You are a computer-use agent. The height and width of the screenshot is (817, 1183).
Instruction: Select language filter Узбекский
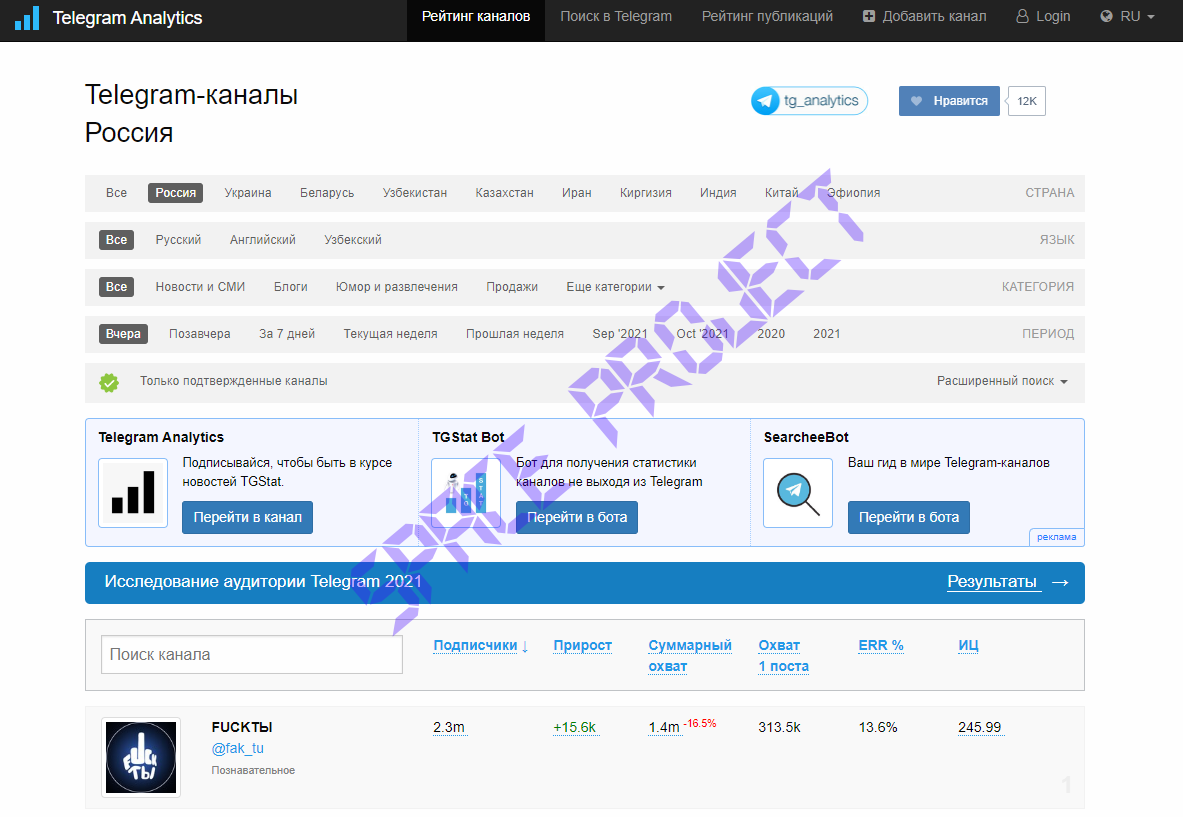point(353,240)
